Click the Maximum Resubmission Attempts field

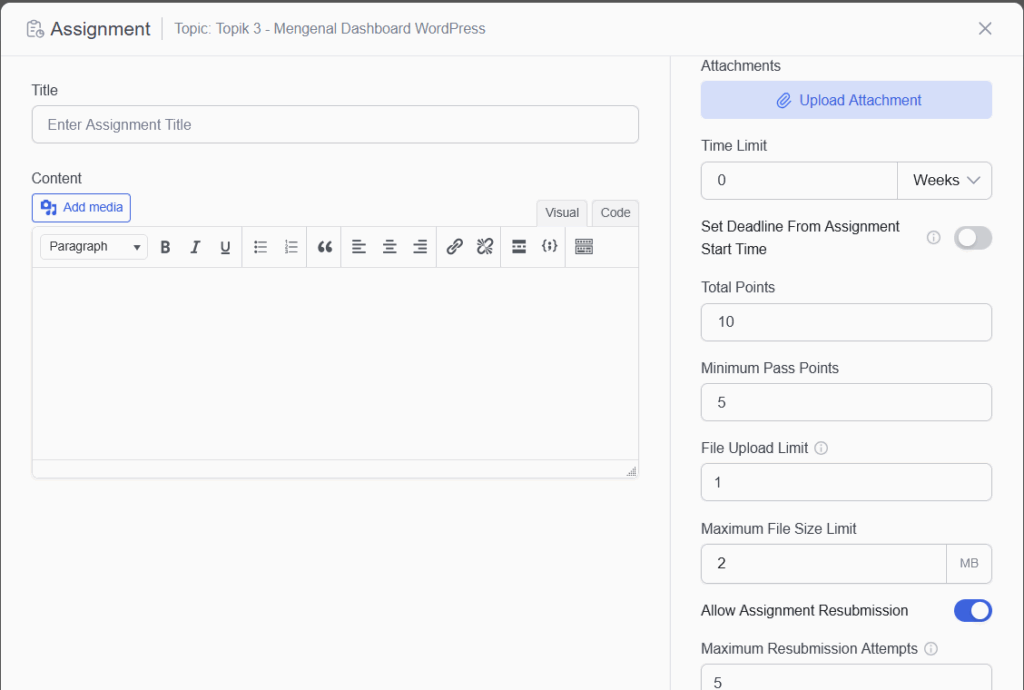tap(846, 678)
